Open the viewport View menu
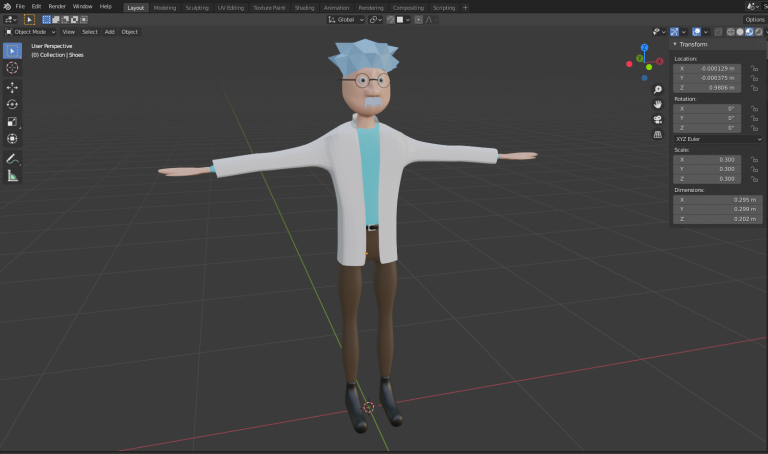 tap(69, 32)
